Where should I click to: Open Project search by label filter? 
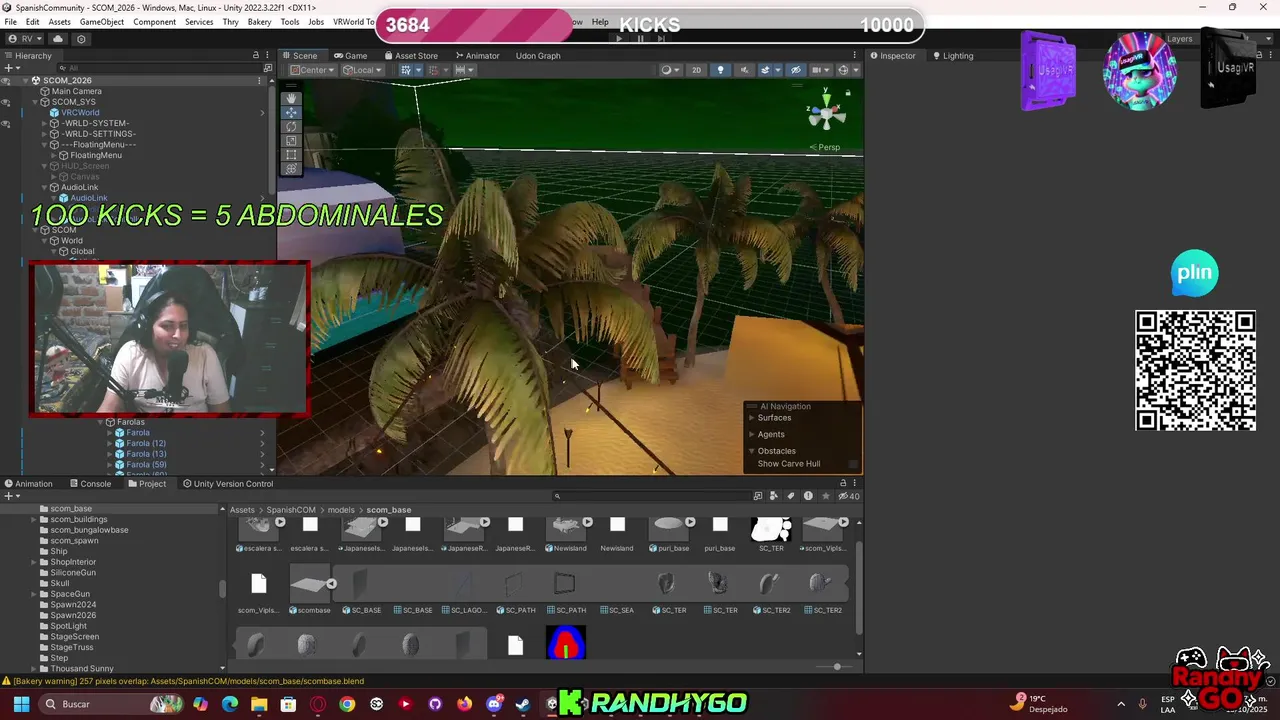pos(791,496)
